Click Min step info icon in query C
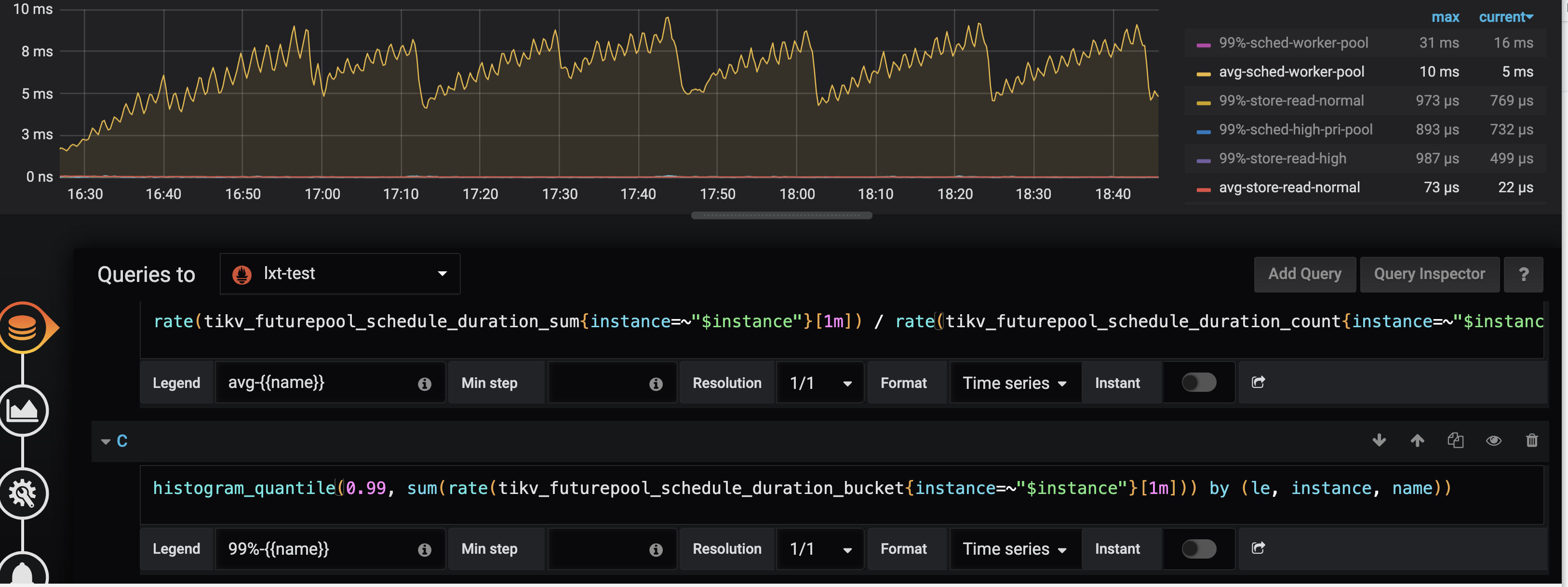1568x587 pixels. (656, 550)
